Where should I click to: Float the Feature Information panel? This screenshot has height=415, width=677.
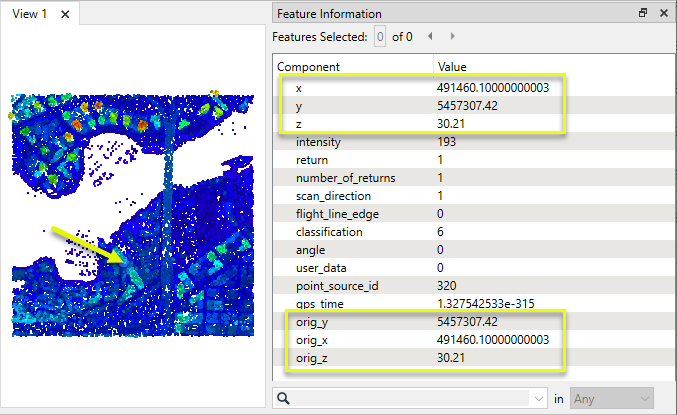pos(643,14)
